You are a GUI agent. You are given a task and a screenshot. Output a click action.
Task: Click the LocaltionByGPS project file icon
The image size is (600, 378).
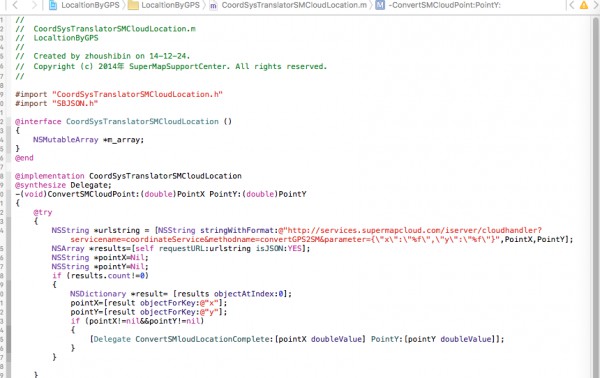pos(53,5)
